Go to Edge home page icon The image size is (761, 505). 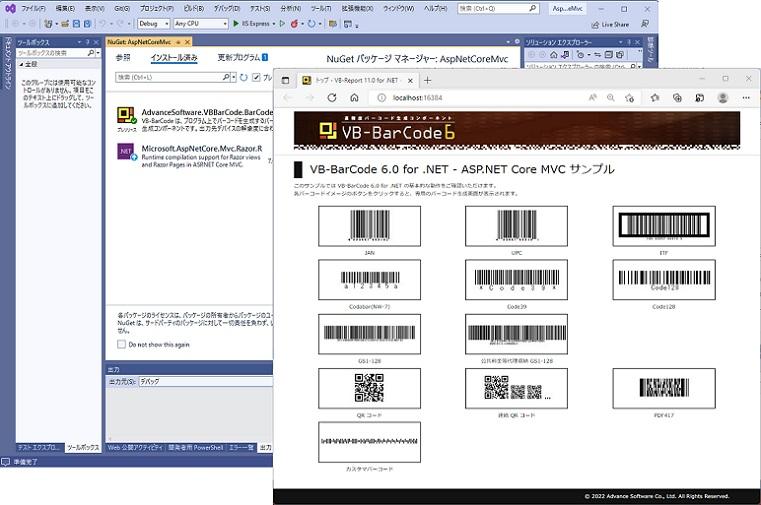pos(354,98)
